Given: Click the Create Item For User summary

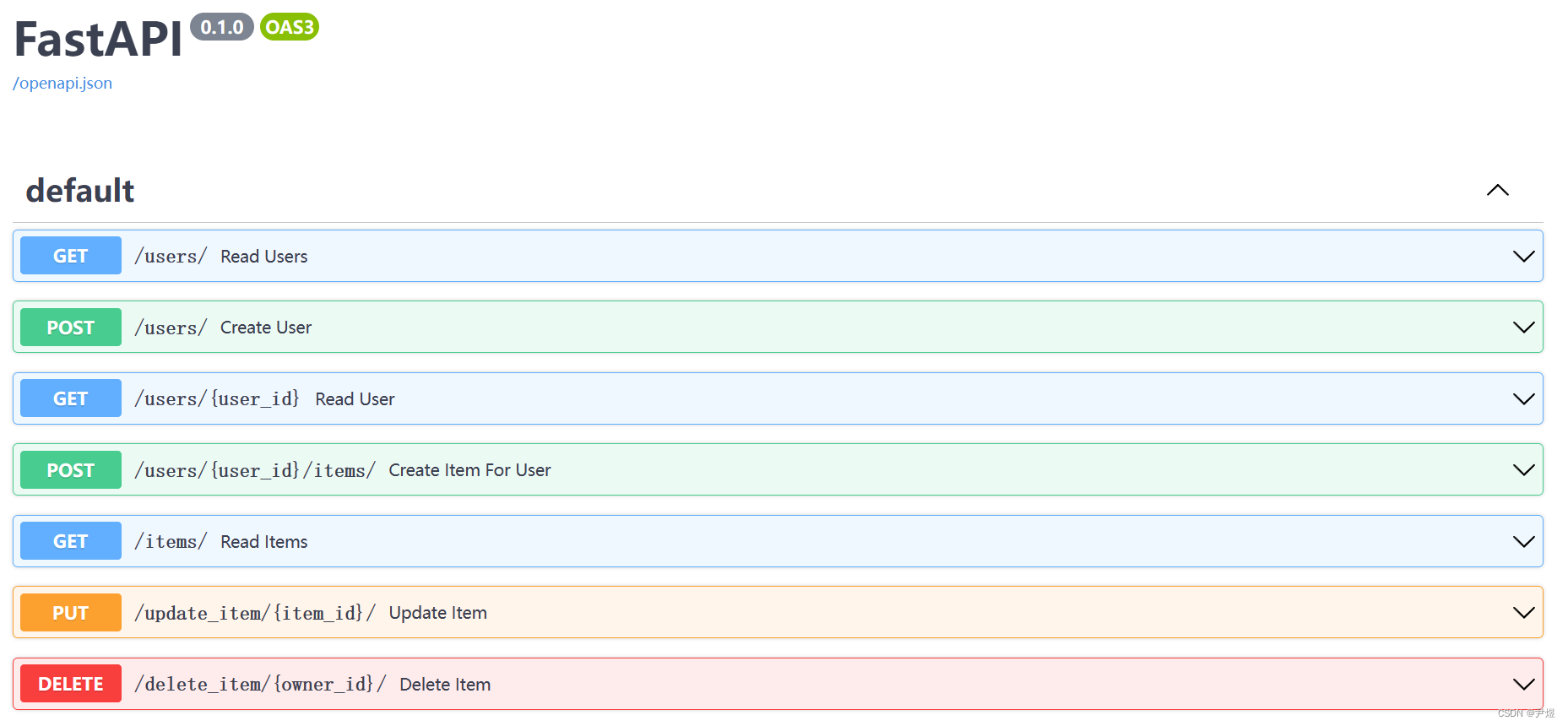Looking at the screenshot, I should tap(469, 470).
